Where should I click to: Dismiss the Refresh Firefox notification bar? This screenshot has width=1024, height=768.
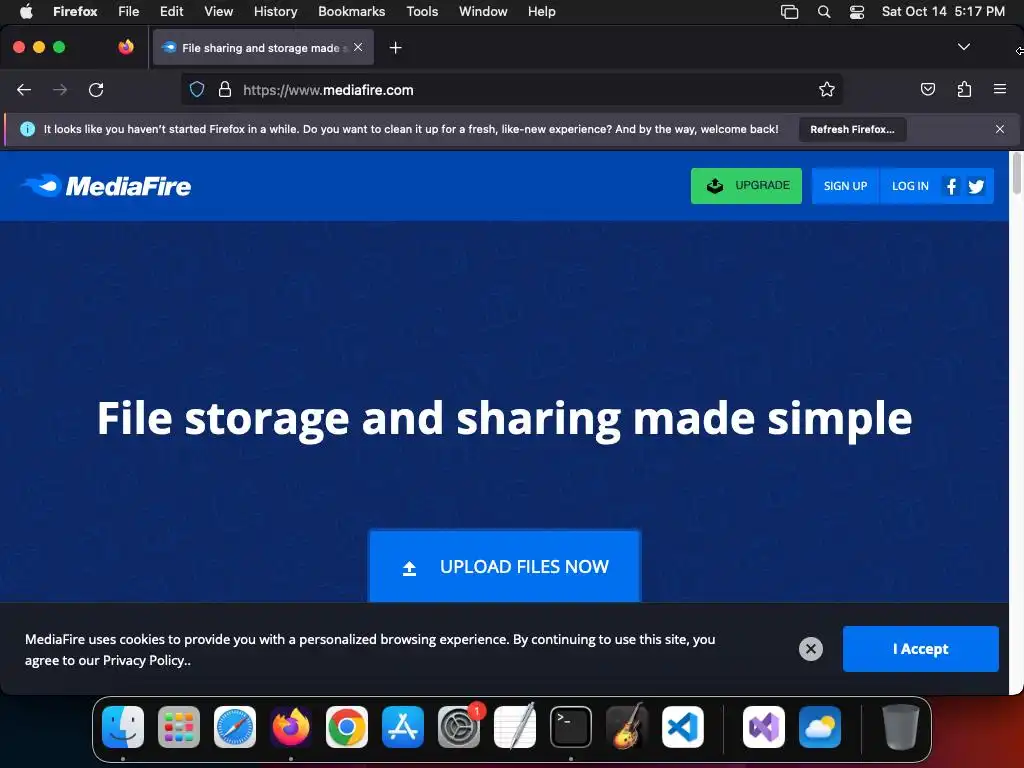999,129
